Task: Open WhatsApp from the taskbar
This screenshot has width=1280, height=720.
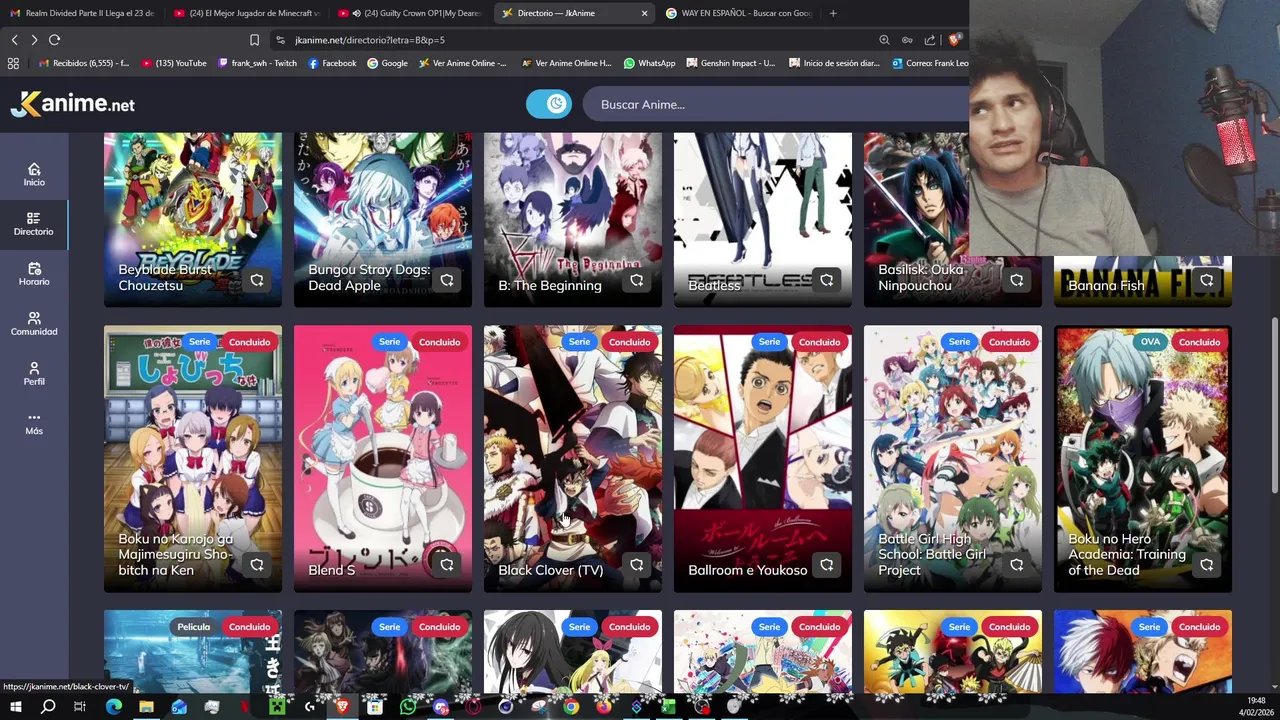Action: pyautogui.click(x=407, y=707)
